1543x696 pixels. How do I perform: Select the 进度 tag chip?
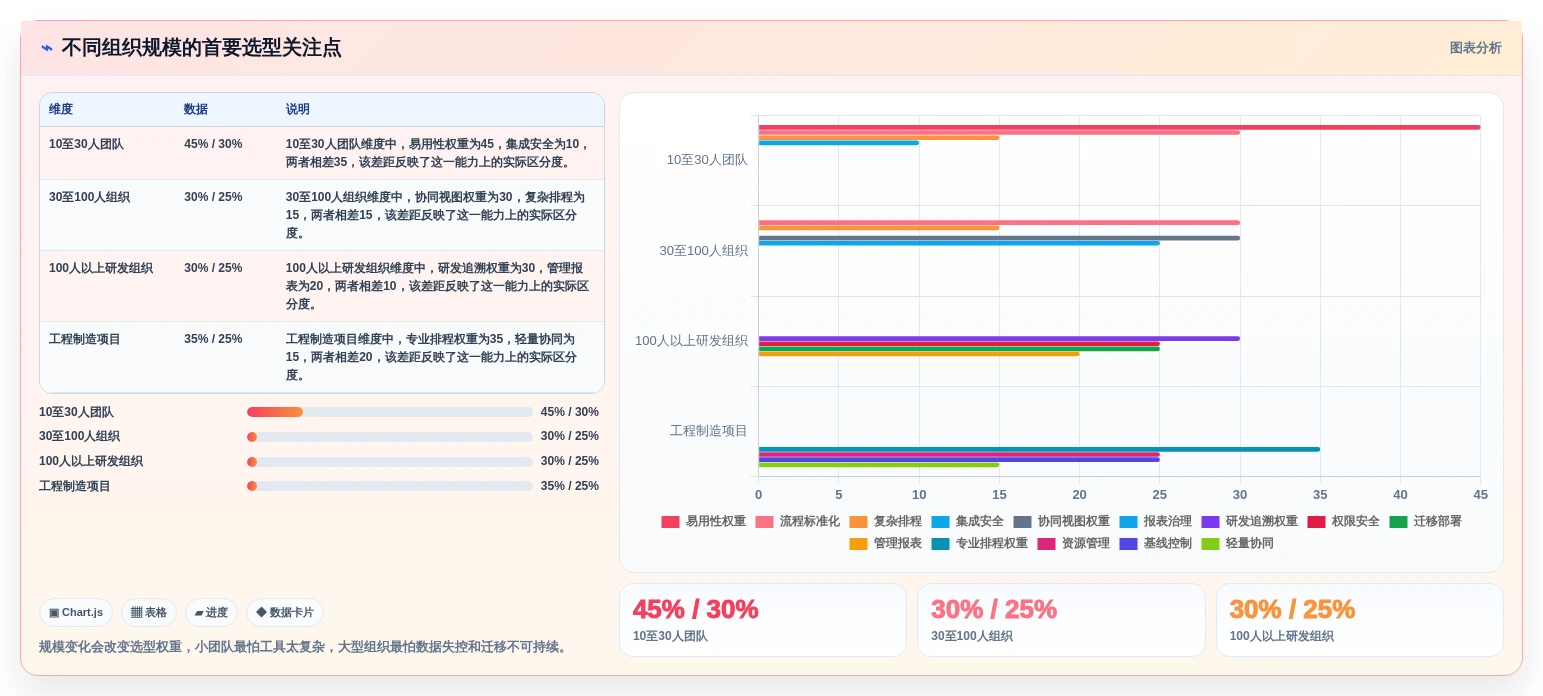(x=211, y=613)
